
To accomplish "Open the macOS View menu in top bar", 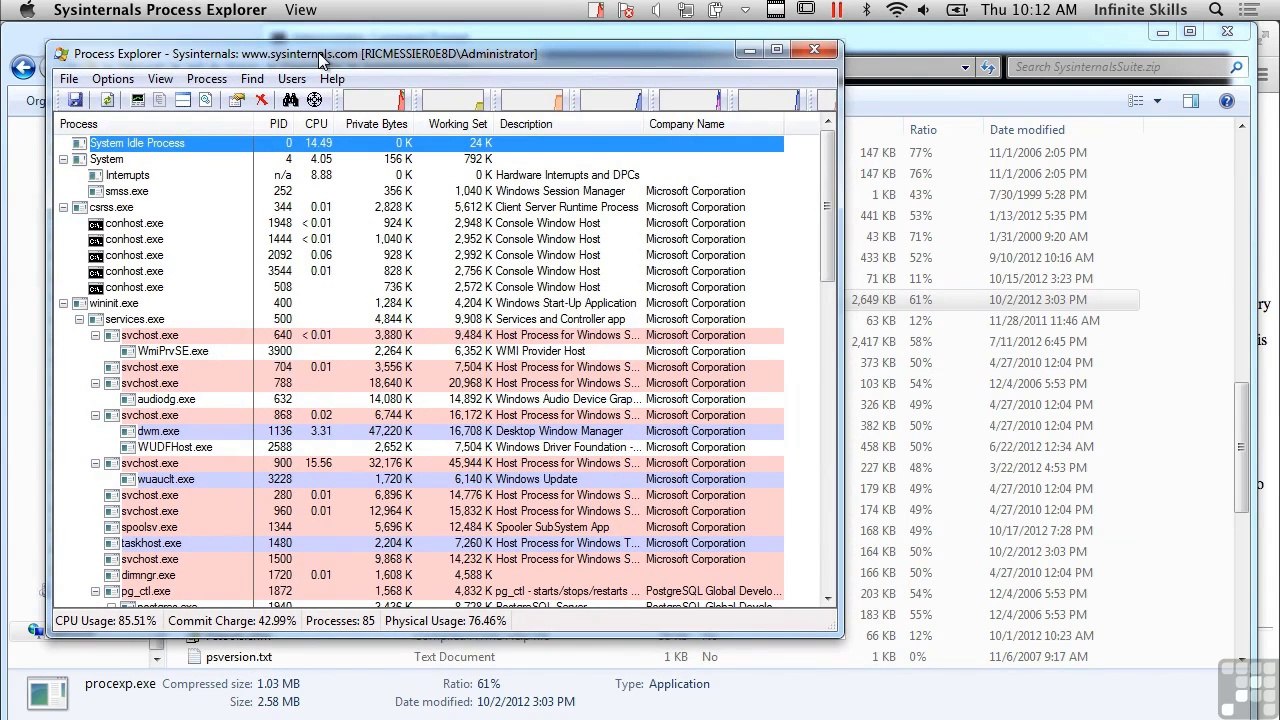I will [300, 10].
